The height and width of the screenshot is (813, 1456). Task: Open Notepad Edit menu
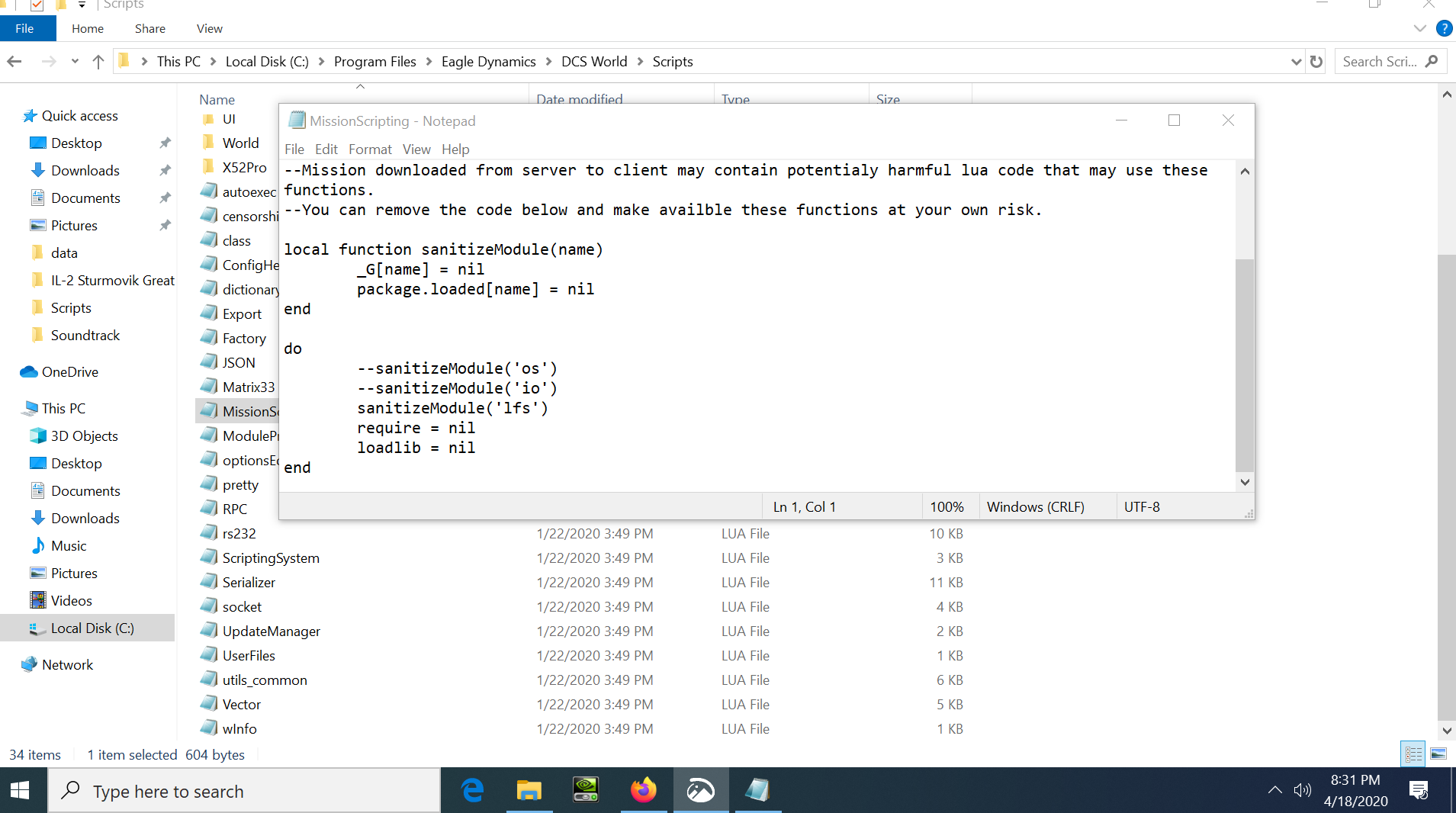pos(326,149)
